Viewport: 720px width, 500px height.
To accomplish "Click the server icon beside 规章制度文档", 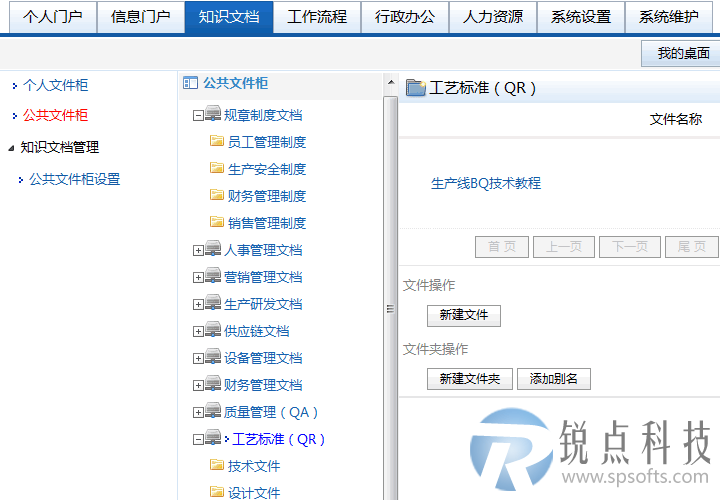I will (x=213, y=113).
